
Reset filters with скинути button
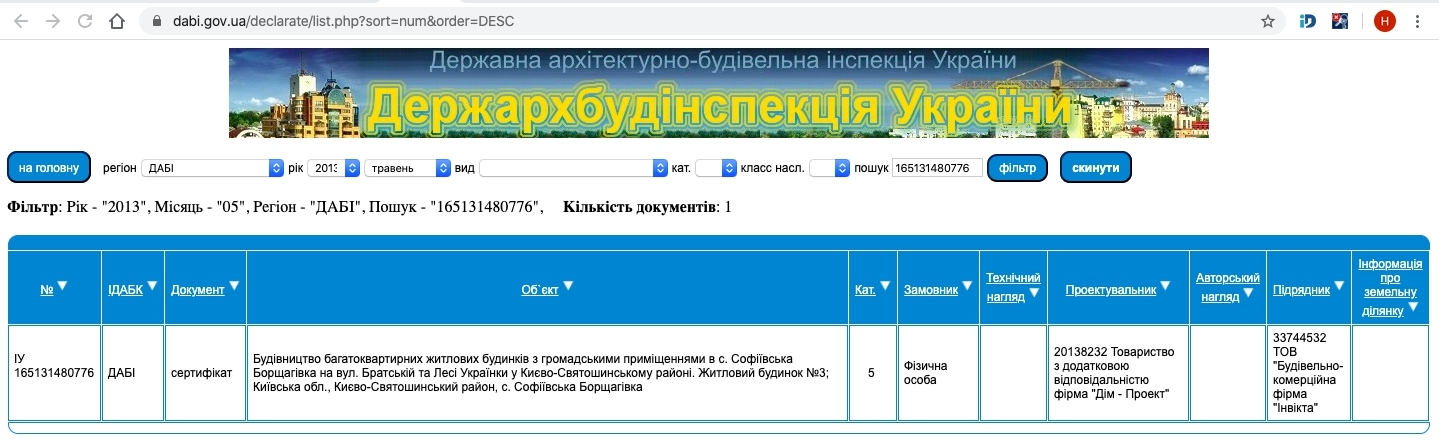[1095, 168]
